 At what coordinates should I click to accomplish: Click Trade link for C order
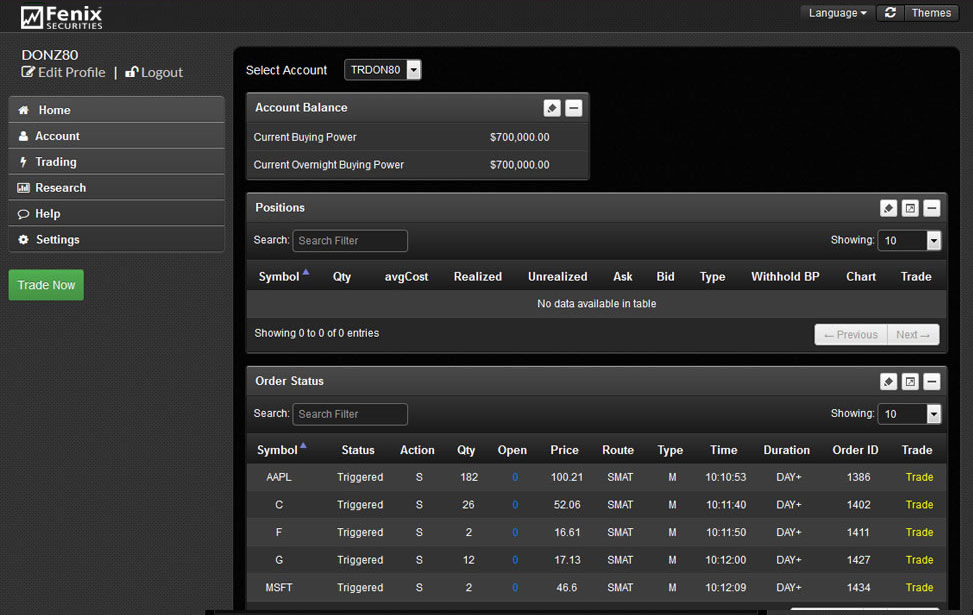click(x=919, y=505)
